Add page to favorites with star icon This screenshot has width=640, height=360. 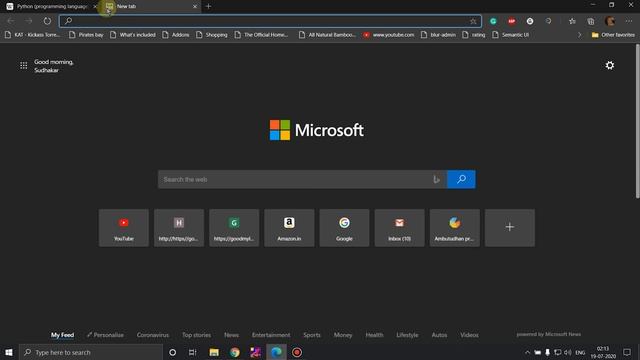(x=473, y=21)
